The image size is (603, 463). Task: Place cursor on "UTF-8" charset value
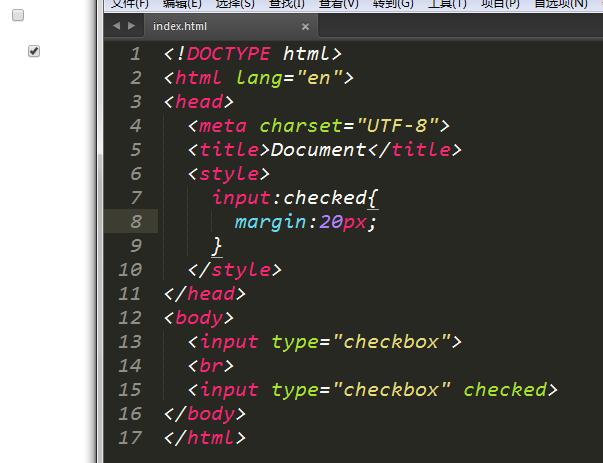(x=398, y=125)
